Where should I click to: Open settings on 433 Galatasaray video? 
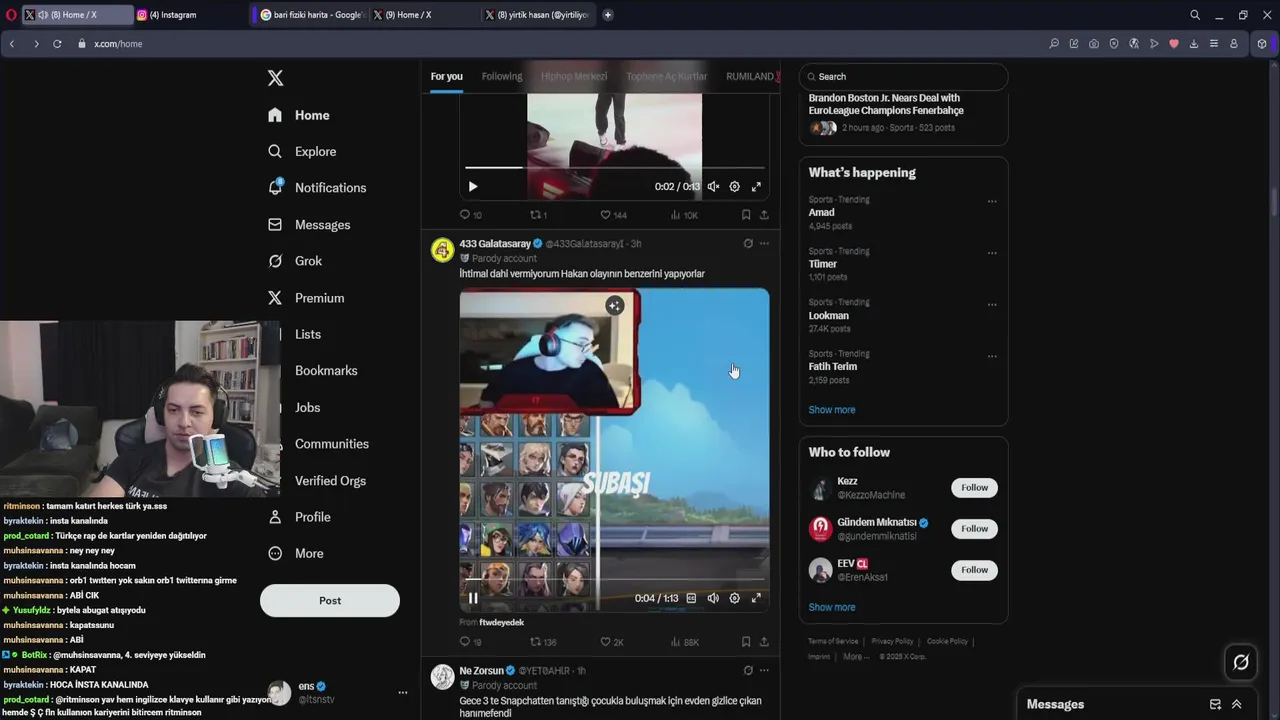click(x=734, y=598)
